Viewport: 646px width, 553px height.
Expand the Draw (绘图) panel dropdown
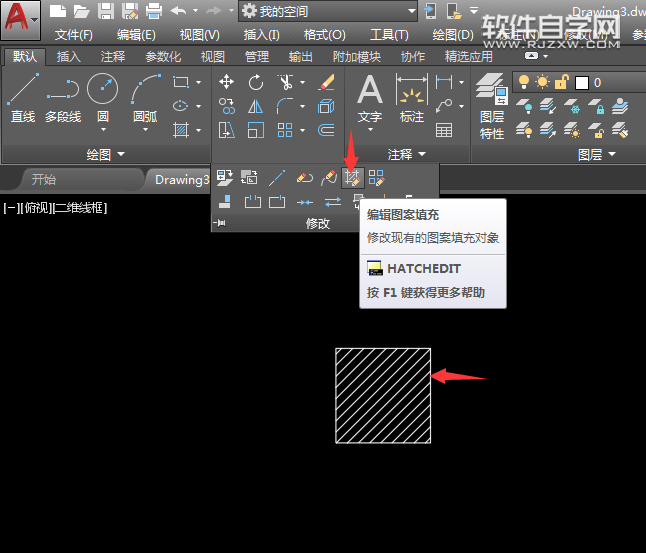point(106,154)
